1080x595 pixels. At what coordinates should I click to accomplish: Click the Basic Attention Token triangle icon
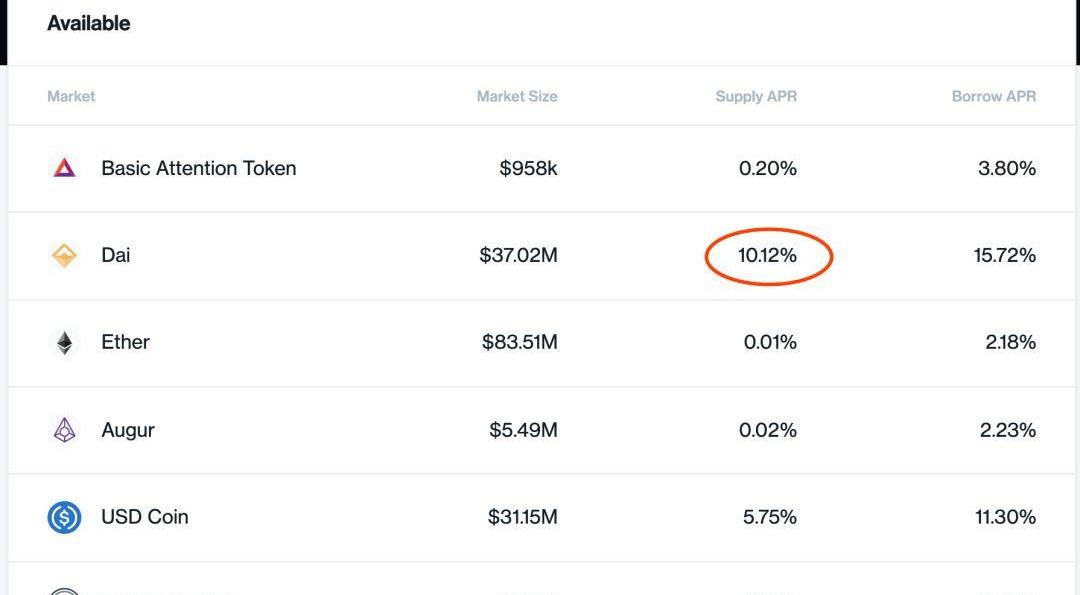coord(64,167)
